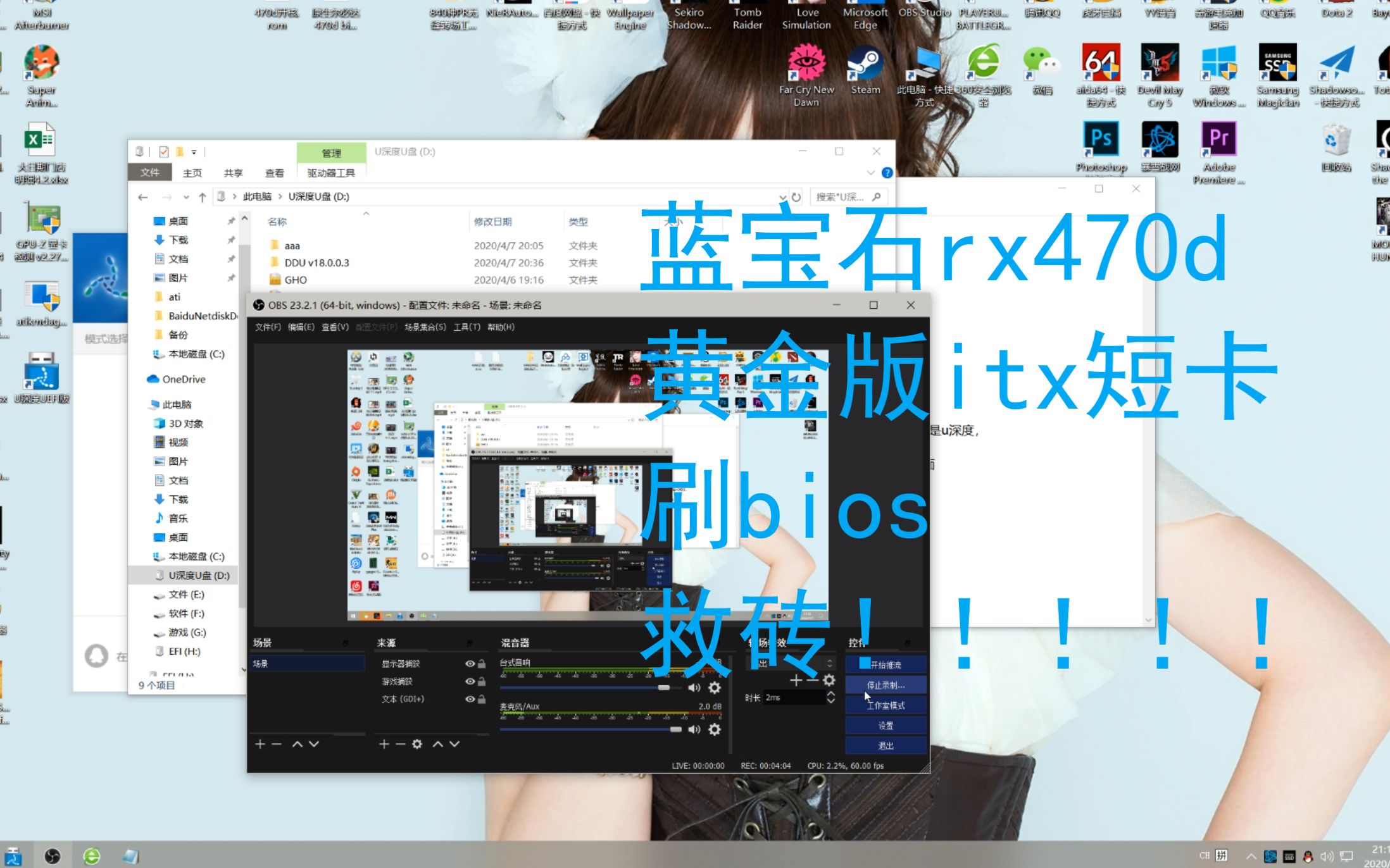This screenshot has width=1390, height=868.
Task: Add a new source in Sources panel
Action: point(384,744)
